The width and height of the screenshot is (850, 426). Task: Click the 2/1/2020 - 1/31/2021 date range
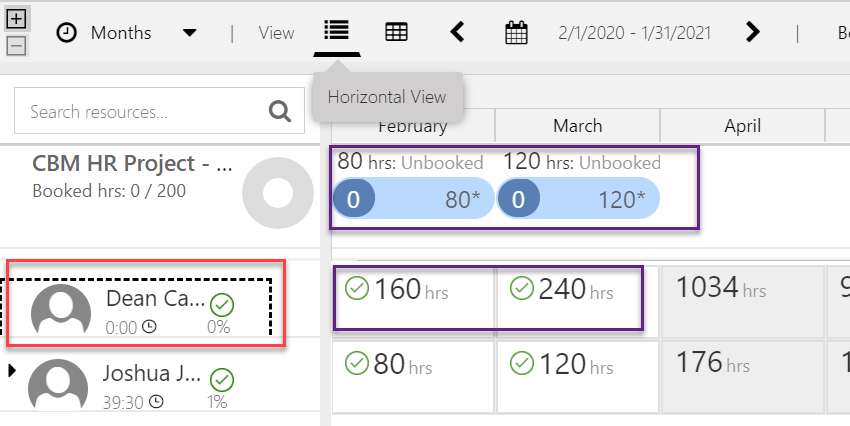(634, 33)
